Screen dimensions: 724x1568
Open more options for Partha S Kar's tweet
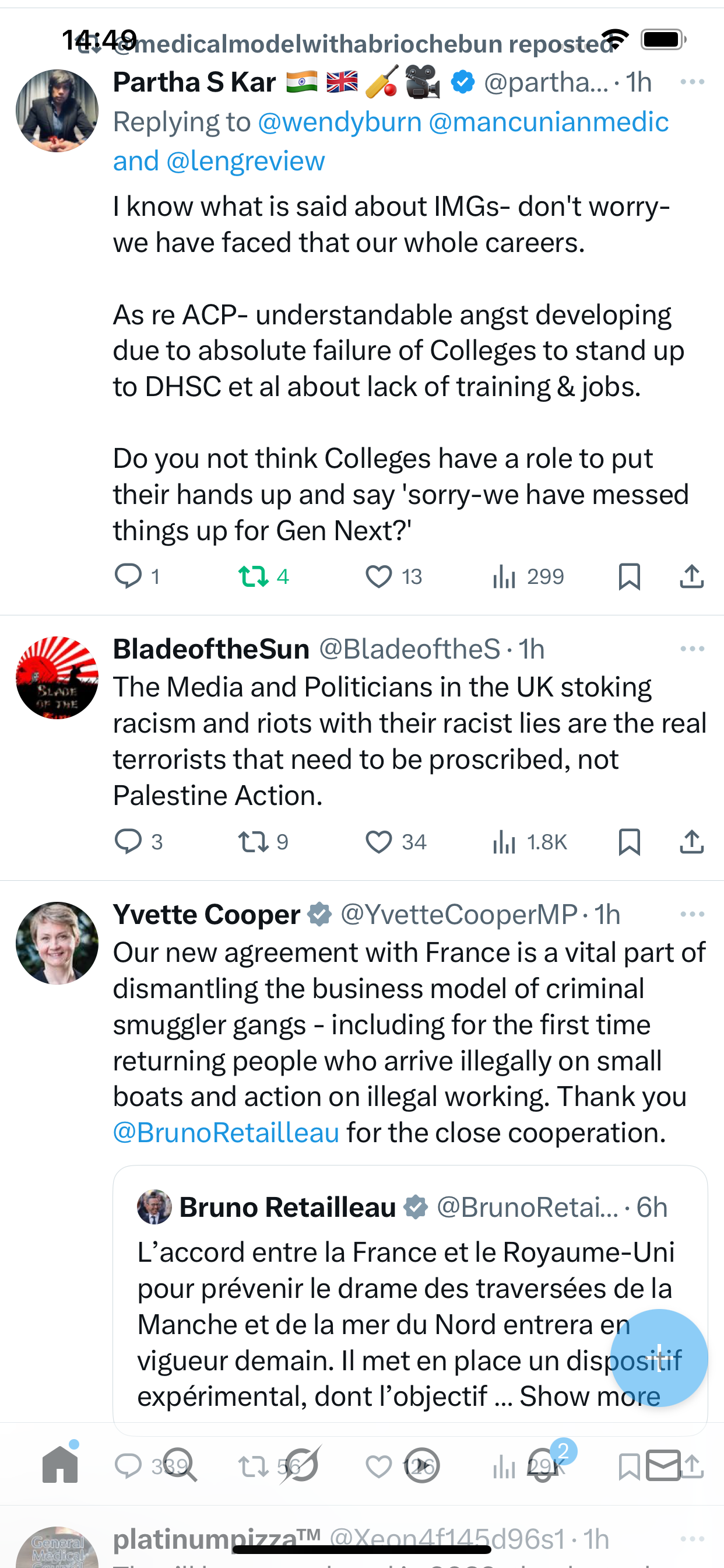(692, 82)
